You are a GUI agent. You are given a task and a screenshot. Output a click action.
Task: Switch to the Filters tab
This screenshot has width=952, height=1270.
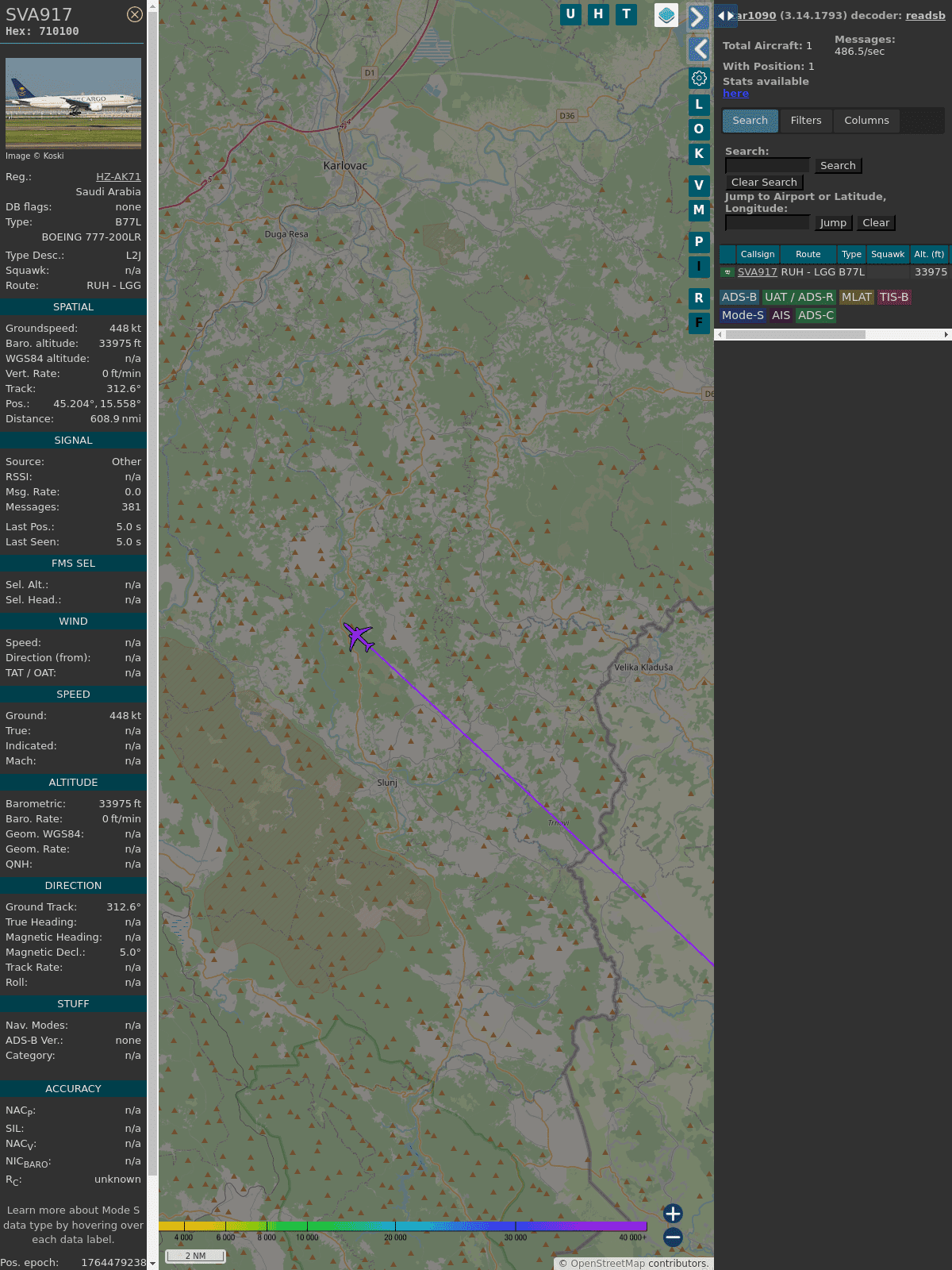pyautogui.click(x=805, y=121)
